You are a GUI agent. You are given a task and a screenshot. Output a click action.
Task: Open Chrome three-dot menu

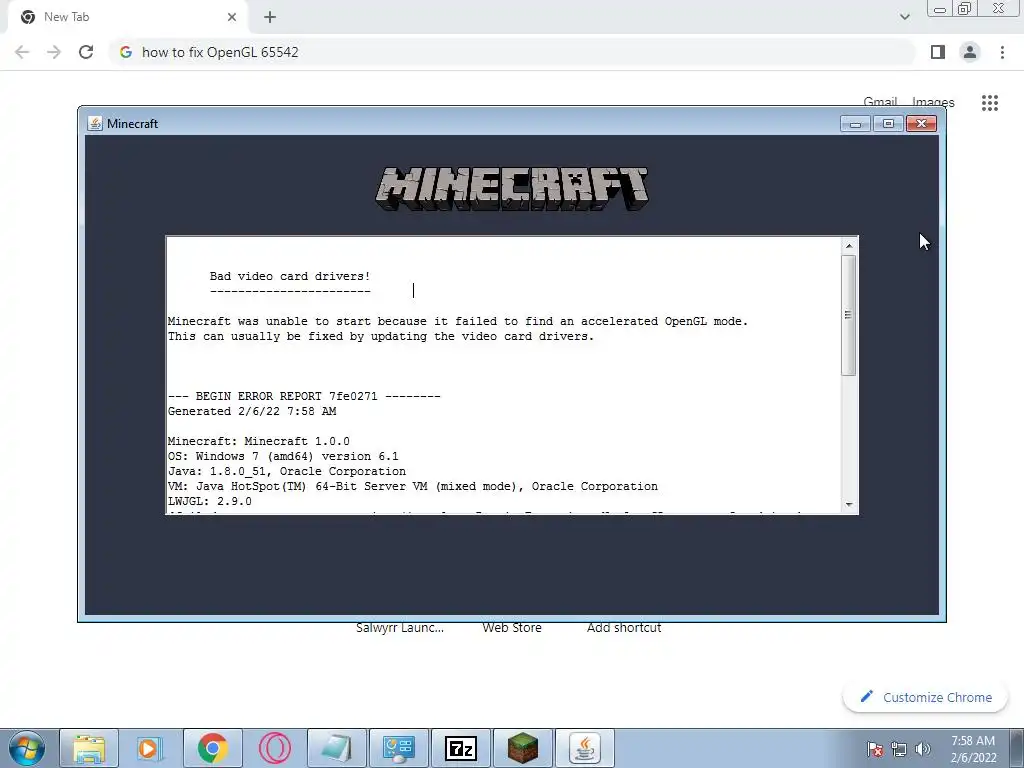coord(1002,52)
